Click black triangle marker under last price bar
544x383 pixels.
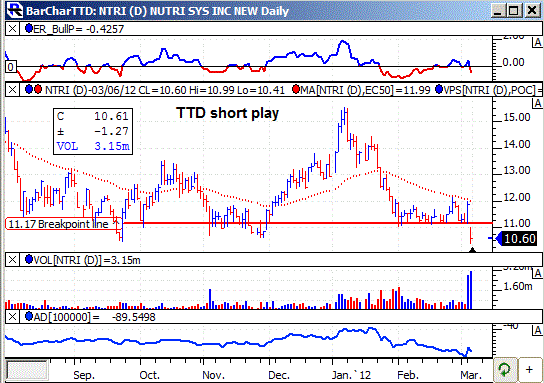(x=473, y=249)
